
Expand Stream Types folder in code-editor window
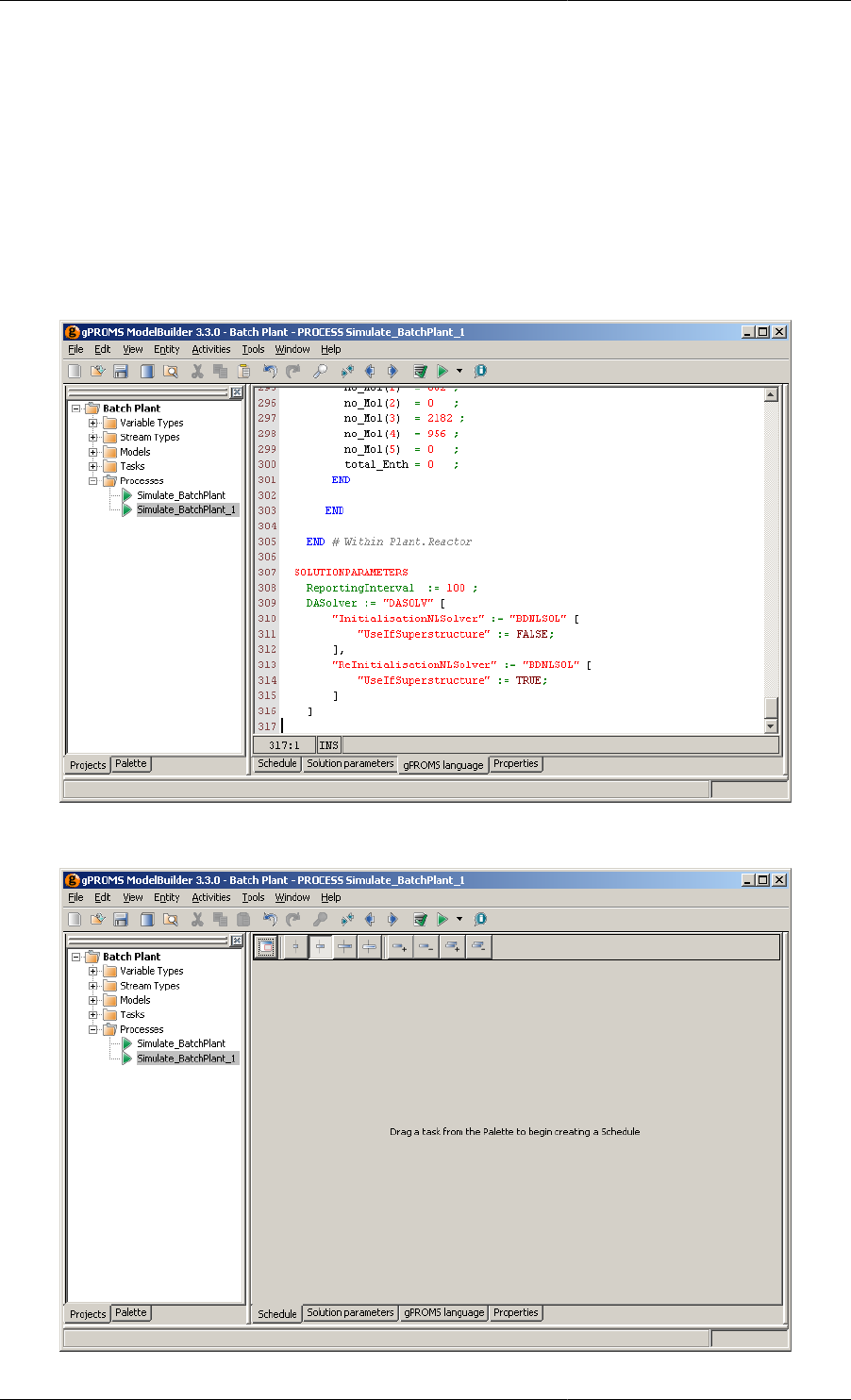coord(93,437)
